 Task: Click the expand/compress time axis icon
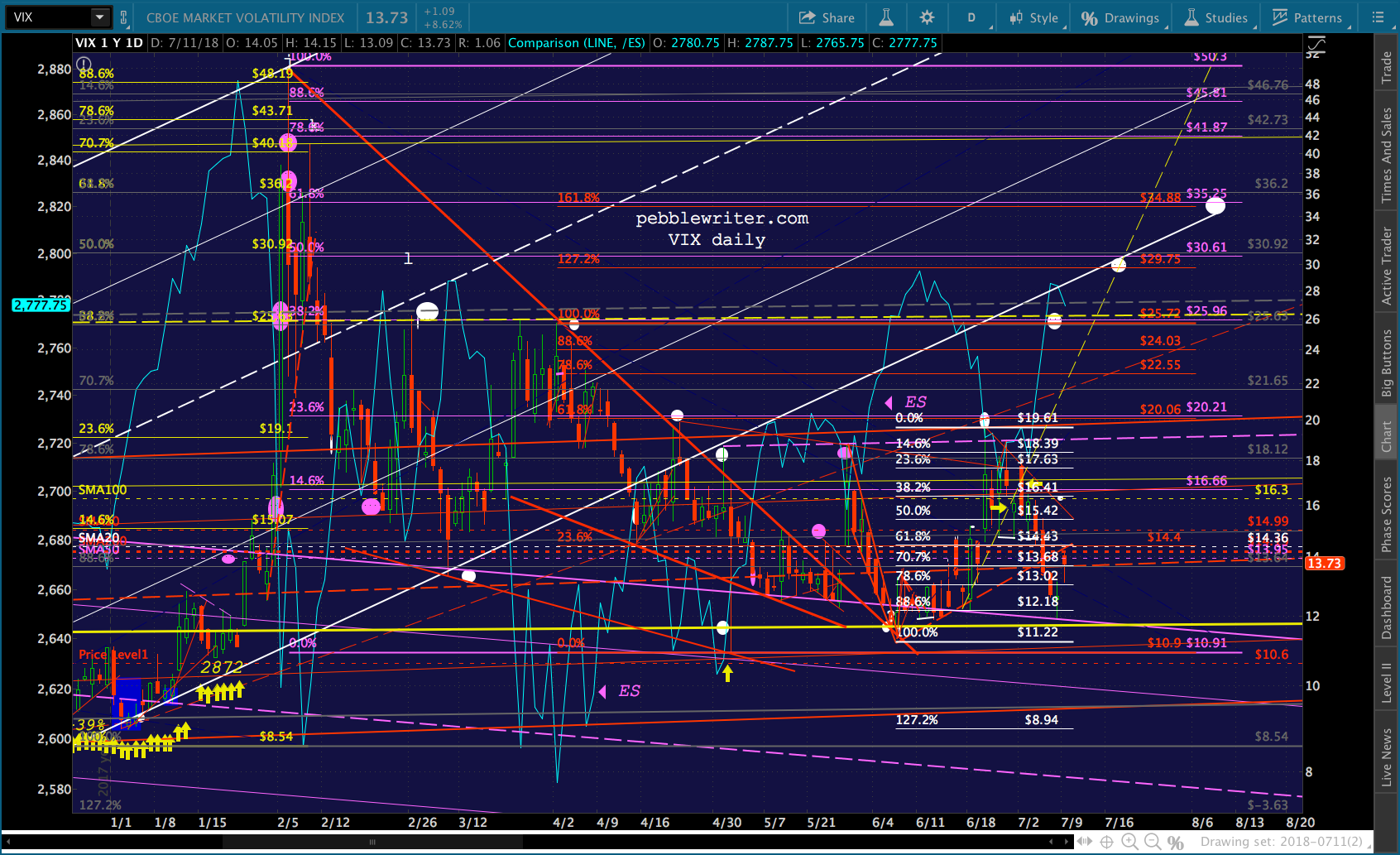(1085, 842)
